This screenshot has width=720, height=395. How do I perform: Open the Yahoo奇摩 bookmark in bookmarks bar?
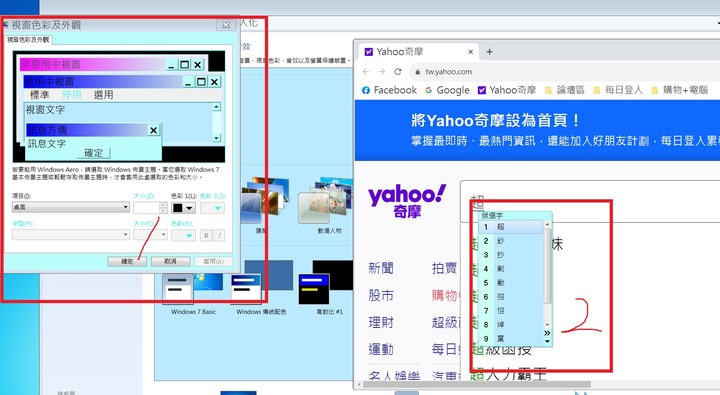(507, 90)
